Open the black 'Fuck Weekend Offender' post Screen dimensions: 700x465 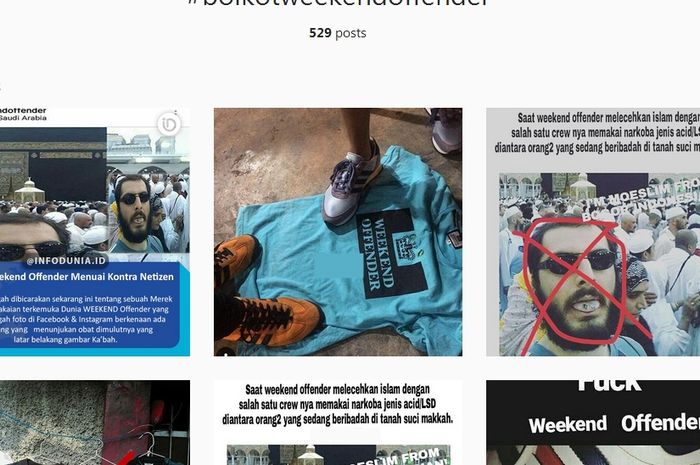point(593,423)
